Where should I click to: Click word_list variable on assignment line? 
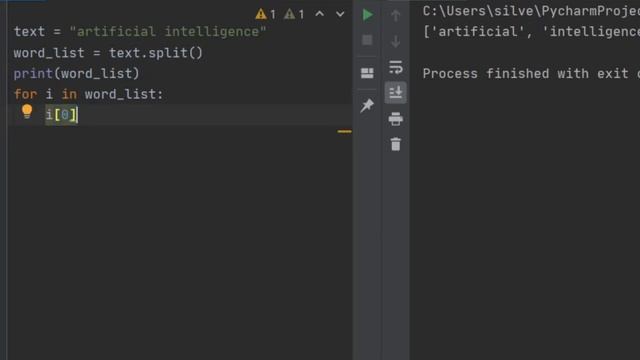click(49, 53)
